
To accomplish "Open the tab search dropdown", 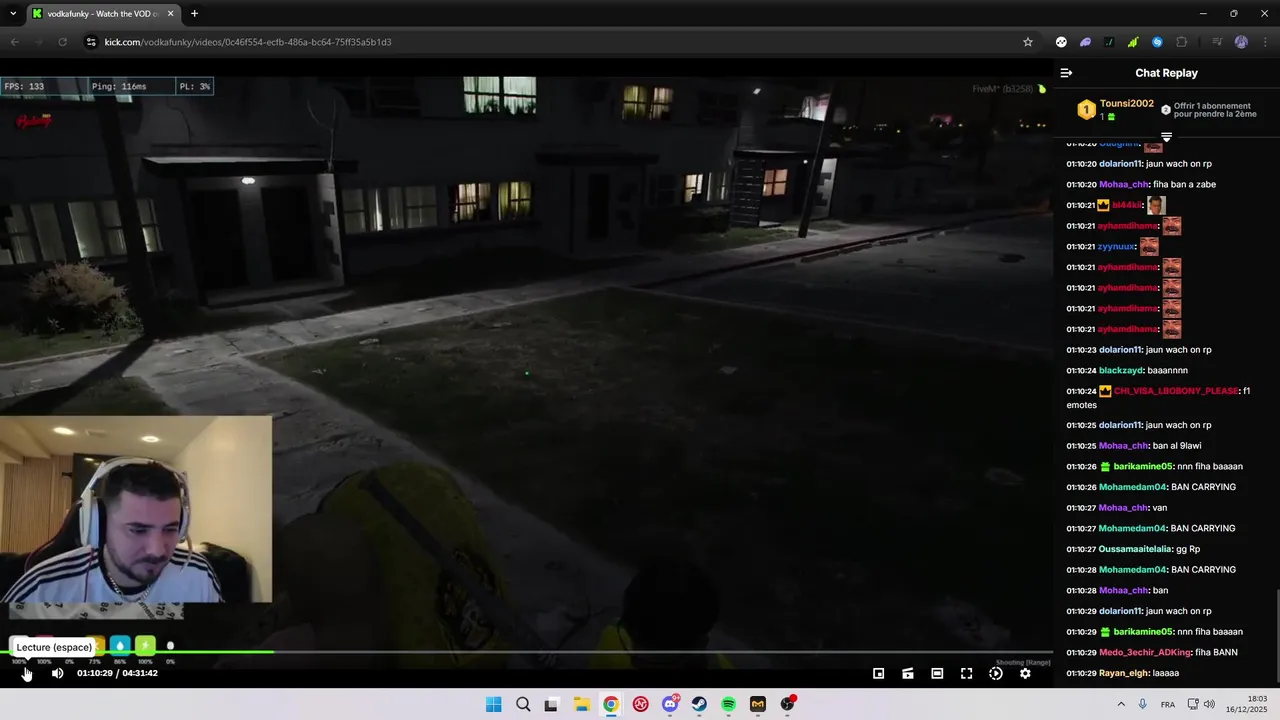I will 13,13.
